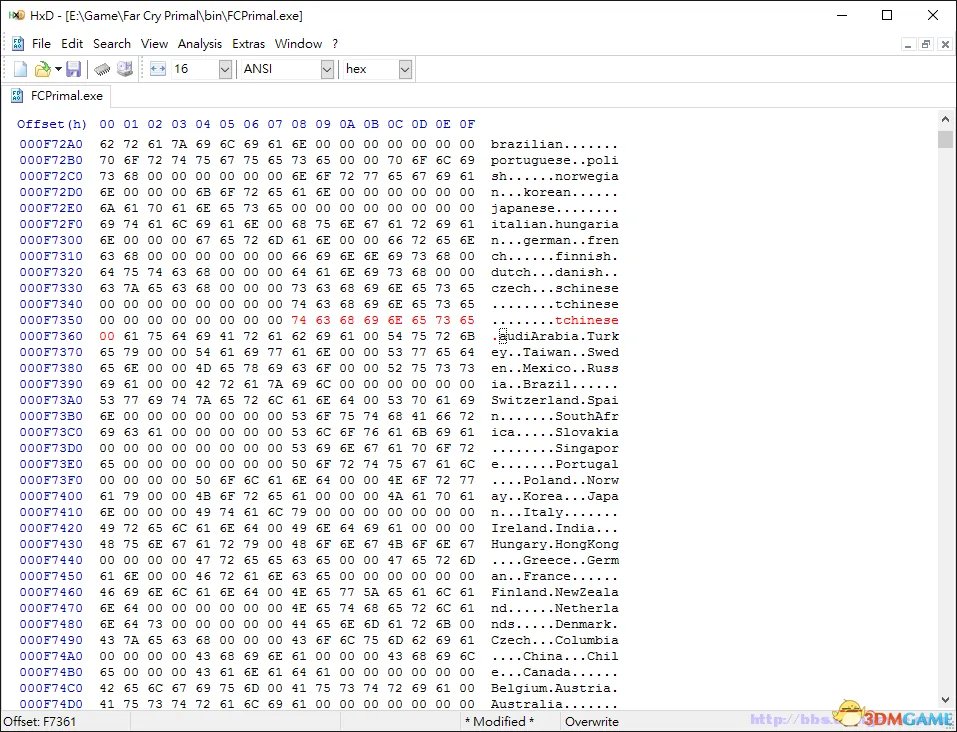This screenshot has height=732, width=957.
Task: Click the Open disk drive icon
Action: point(125,69)
